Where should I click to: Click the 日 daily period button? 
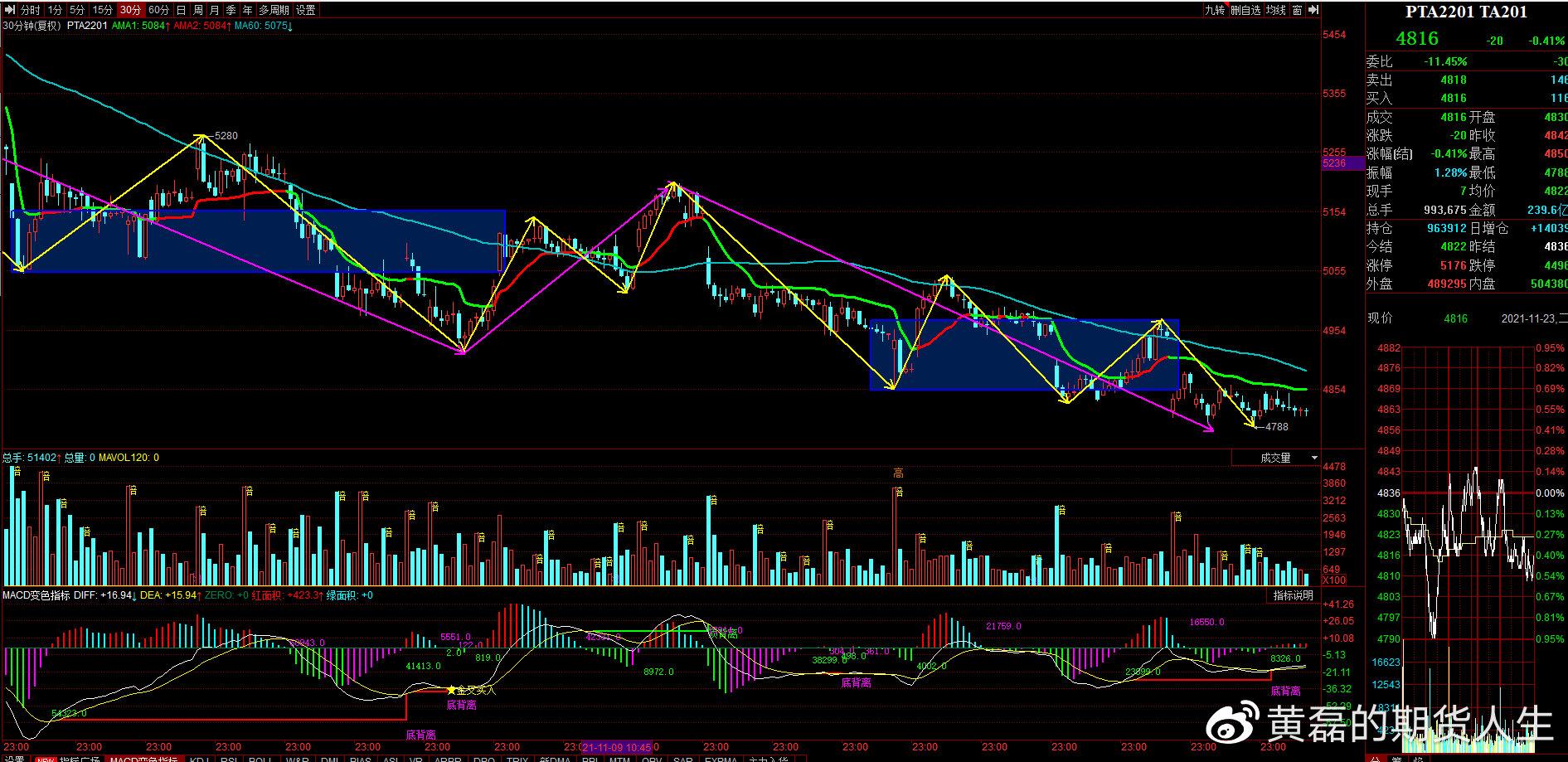point(181,10)
